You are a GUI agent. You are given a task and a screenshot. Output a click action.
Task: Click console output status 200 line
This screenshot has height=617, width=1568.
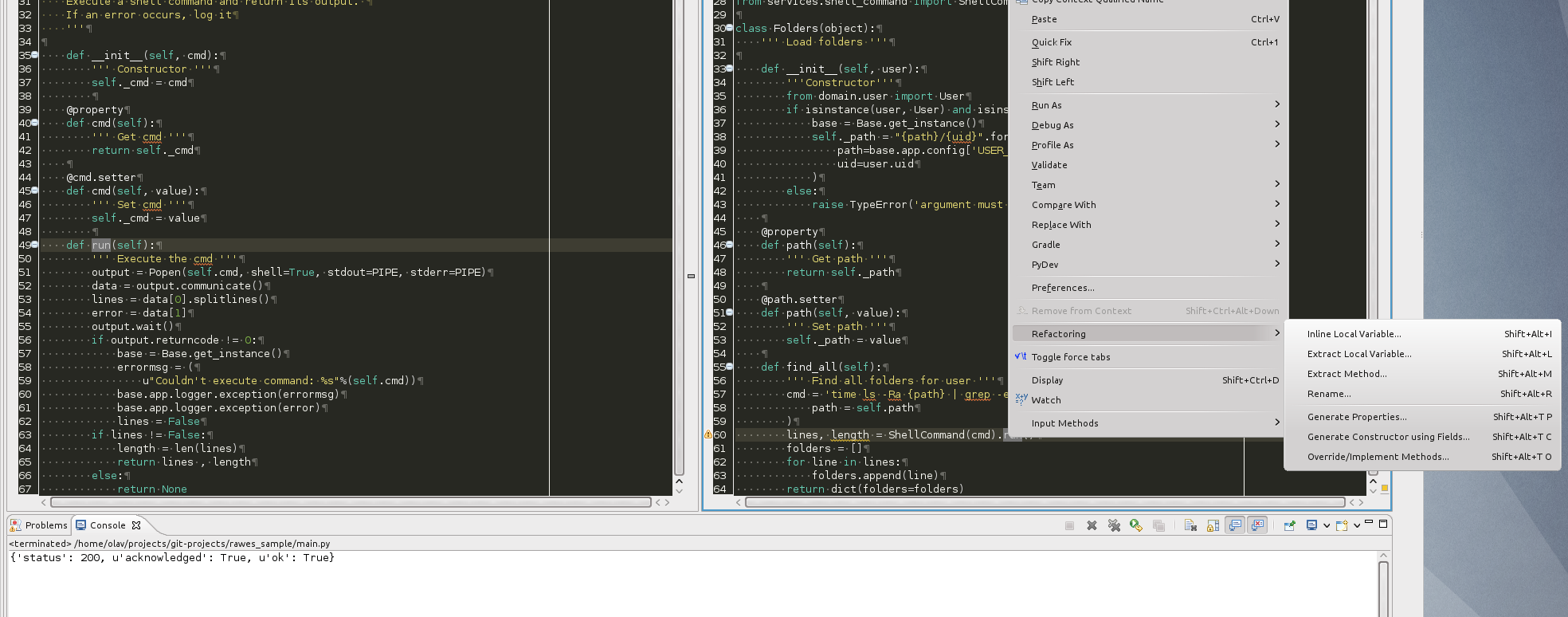point(172,558)
